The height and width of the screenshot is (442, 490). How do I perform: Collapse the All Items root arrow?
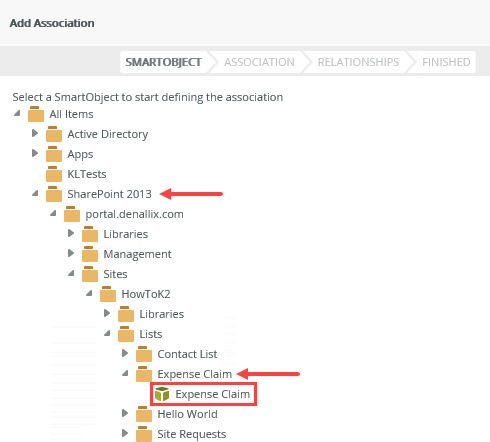tap(17, 113)
